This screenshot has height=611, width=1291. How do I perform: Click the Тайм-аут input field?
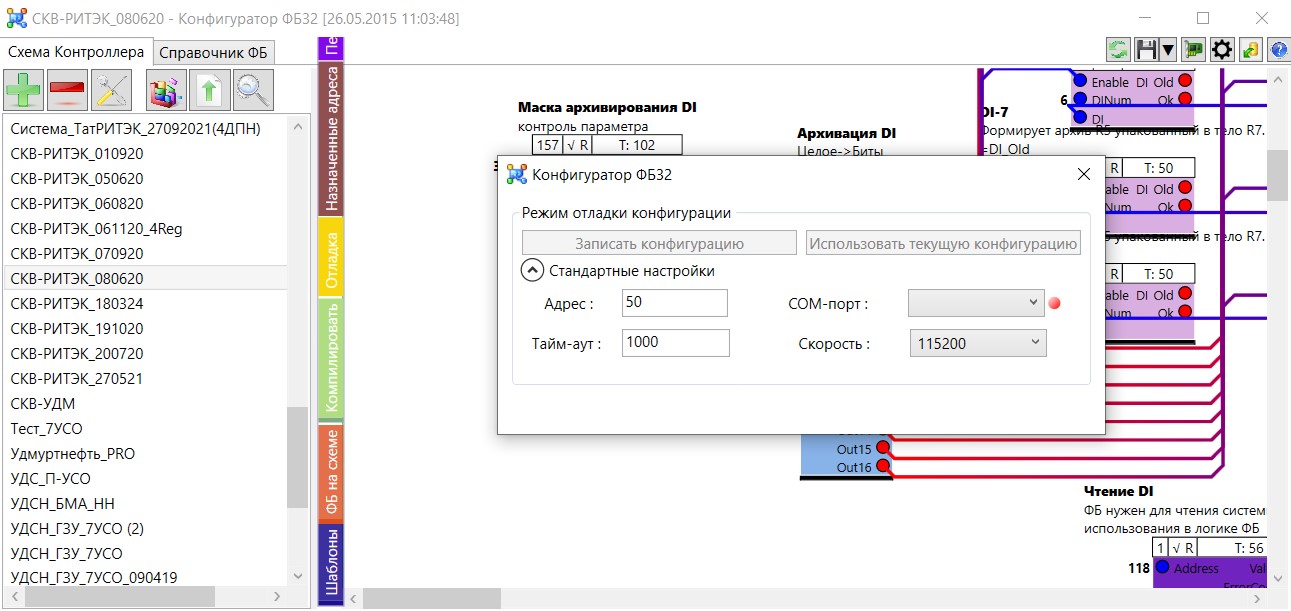pyautogui.click(x=675, y=344)
